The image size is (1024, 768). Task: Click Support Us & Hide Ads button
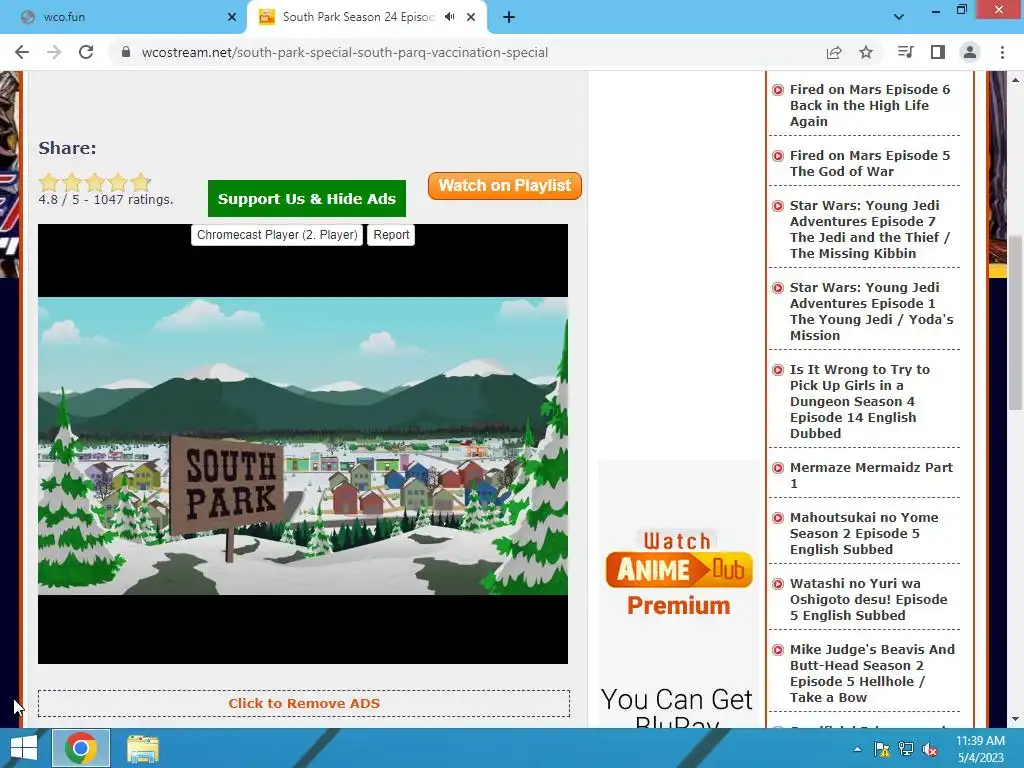pyautogui.click(x=307, y=199)
